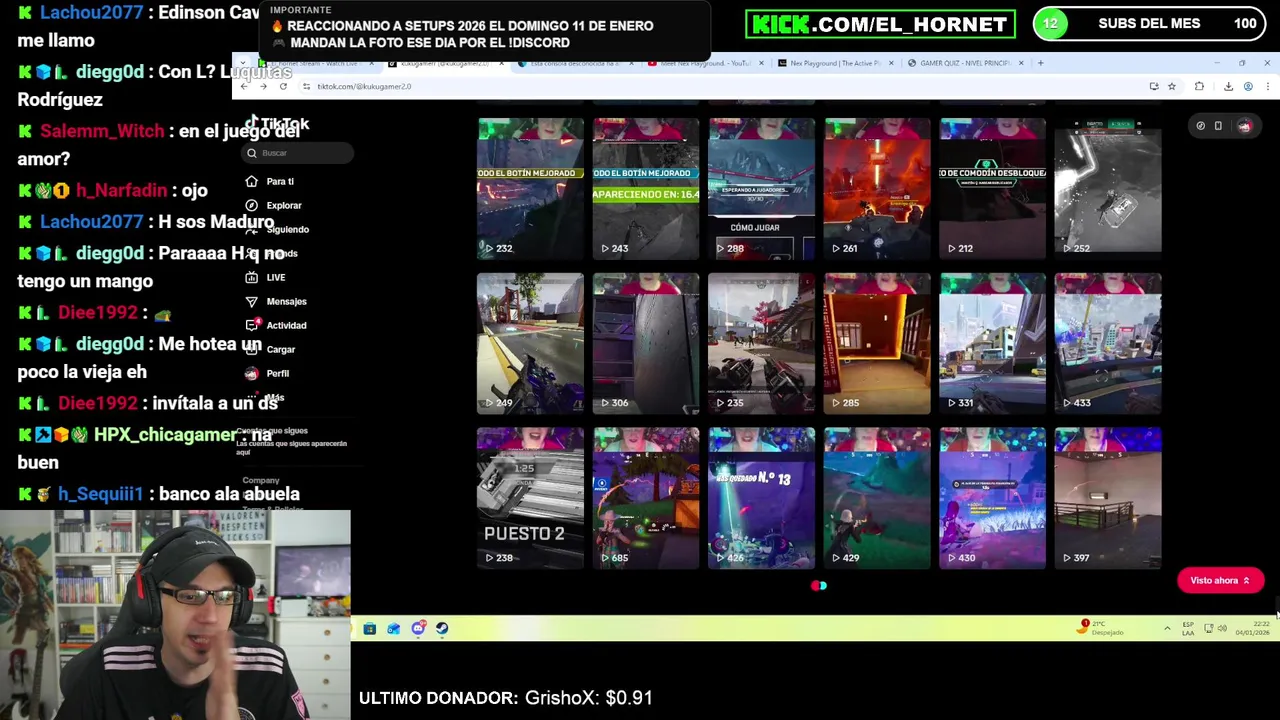Screen dimensions: 1280x720
Task: Click the KICK.COM/EL_HORNET banner
Action: point(880,24)
